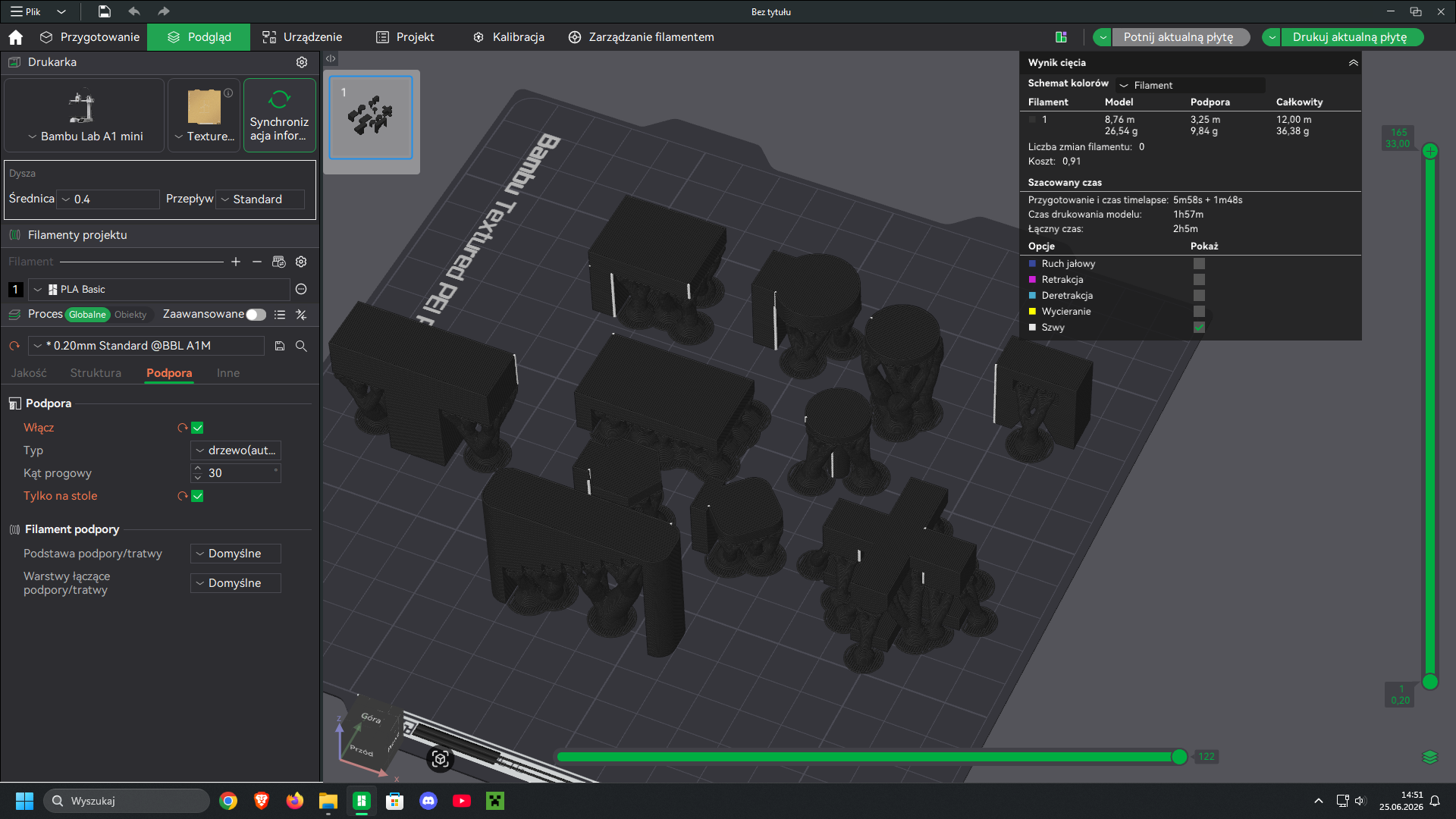Add a filament with plus icon
This screenshot has height=819, width=1456.
click(x=236, y=262)
